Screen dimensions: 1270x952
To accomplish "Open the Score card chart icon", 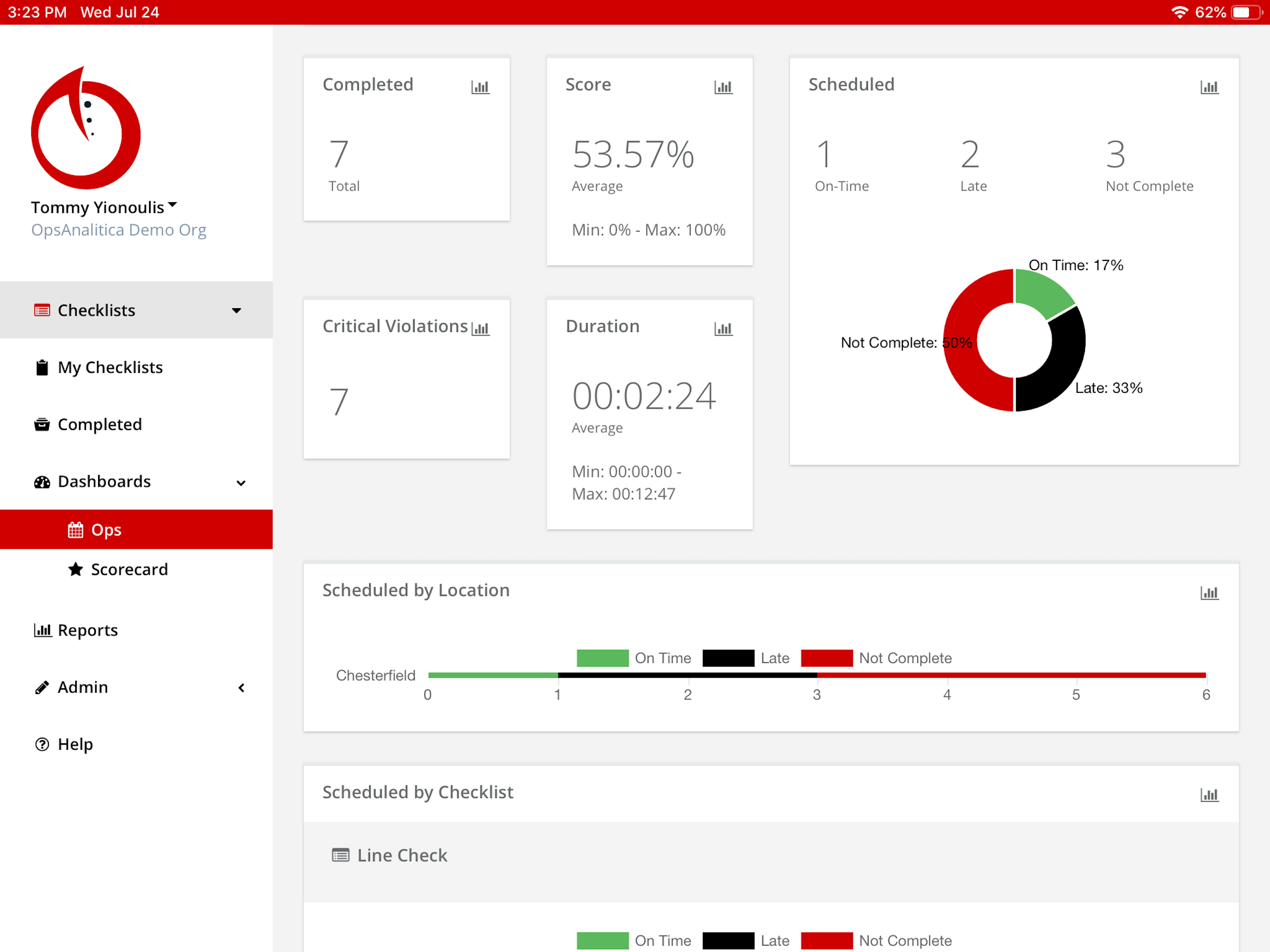I will pyautogui.click(x=723, y=87).
